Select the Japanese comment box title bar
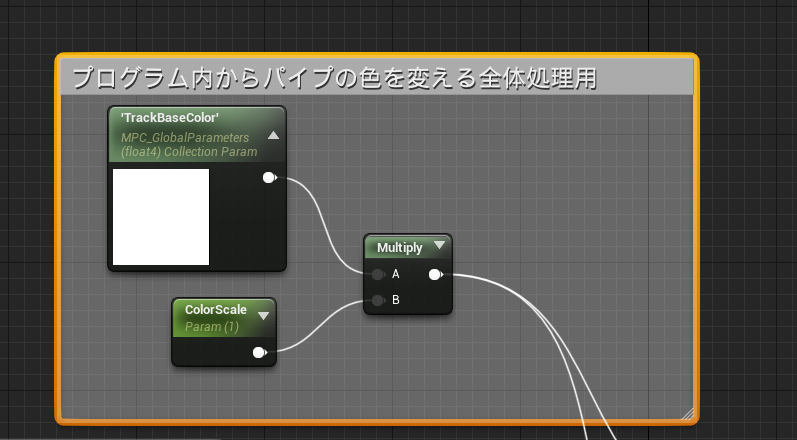The height and width of the screenshot is (440, 797). (377, 77)
